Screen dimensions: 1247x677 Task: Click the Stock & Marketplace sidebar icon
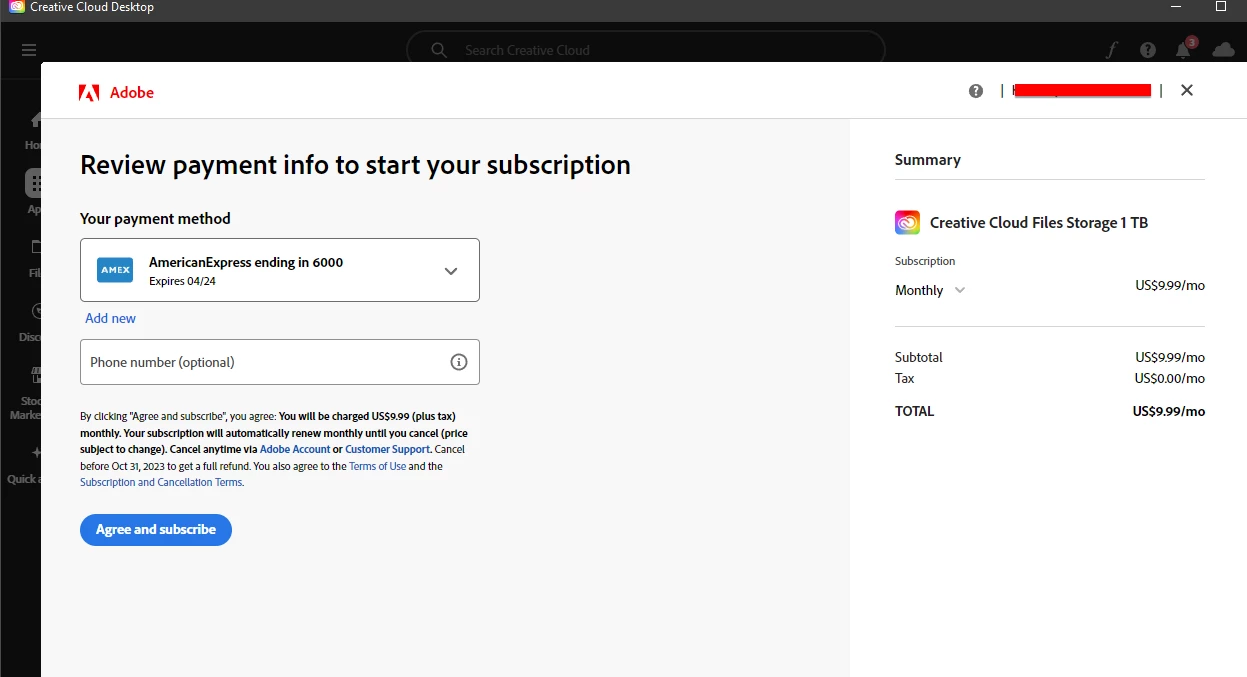tap(36, 376)
